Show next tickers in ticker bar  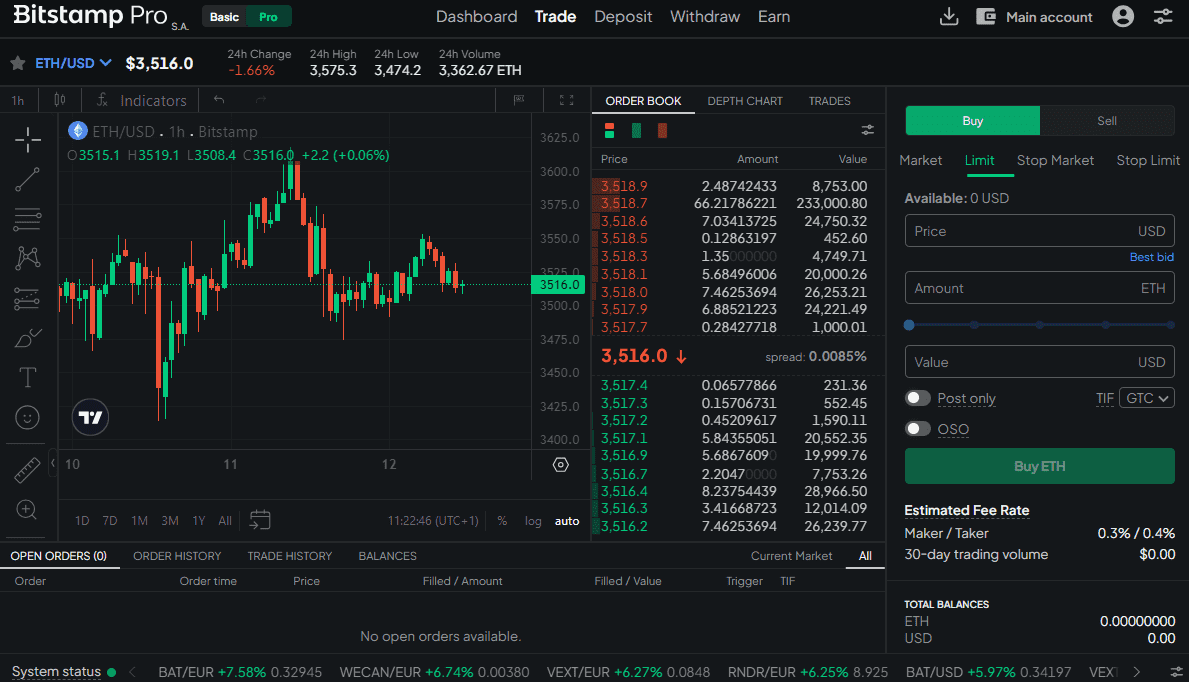pos(1136,671)
